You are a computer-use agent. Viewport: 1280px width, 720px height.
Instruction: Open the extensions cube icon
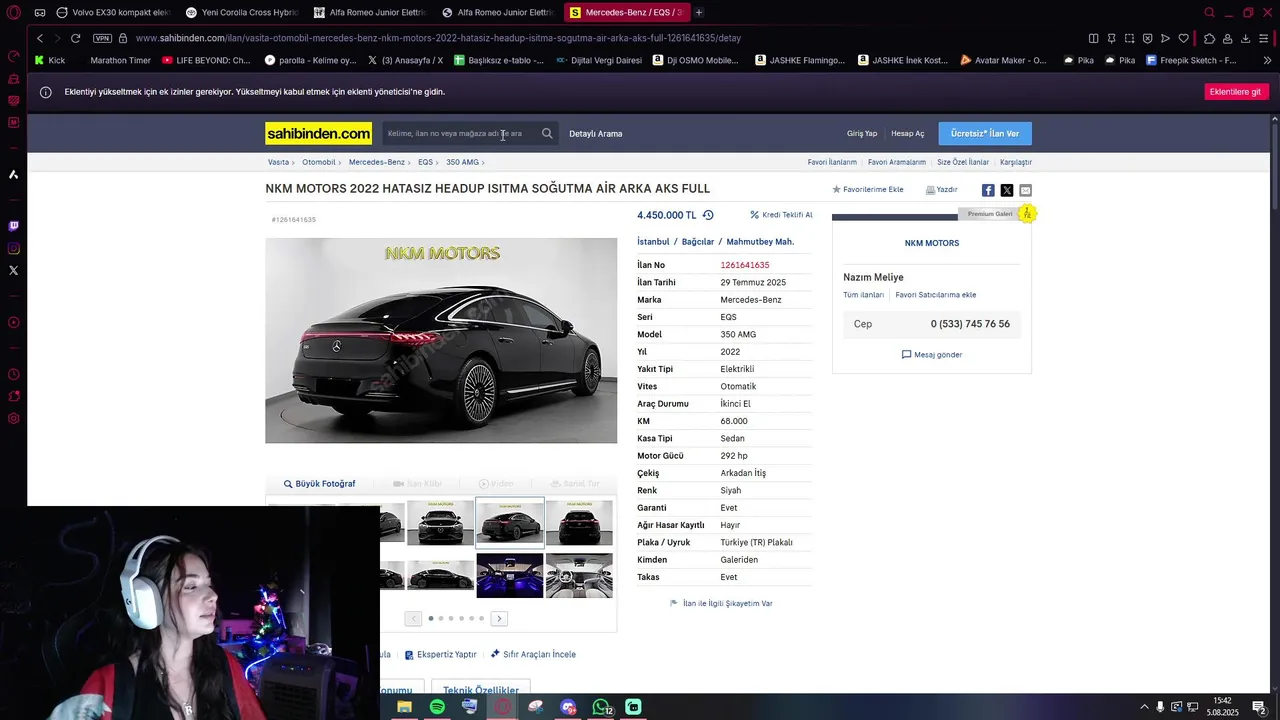pyautogui.click(x=1209, y=38)
